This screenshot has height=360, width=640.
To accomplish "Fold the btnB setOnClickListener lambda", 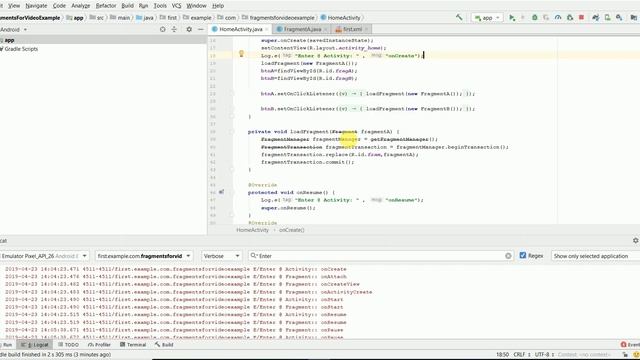I will [232, 109].
